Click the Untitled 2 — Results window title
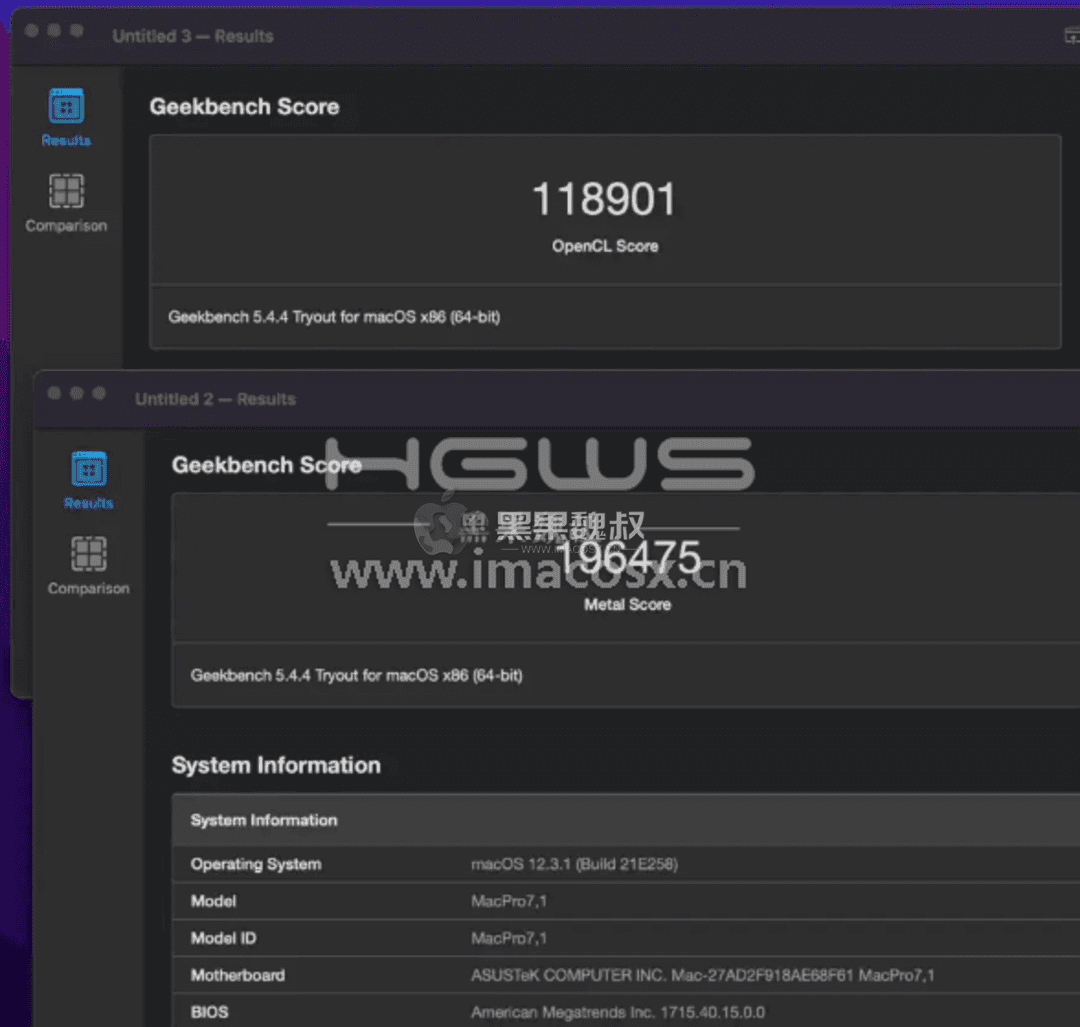The image size is (1080, 1027). point(216,399)
